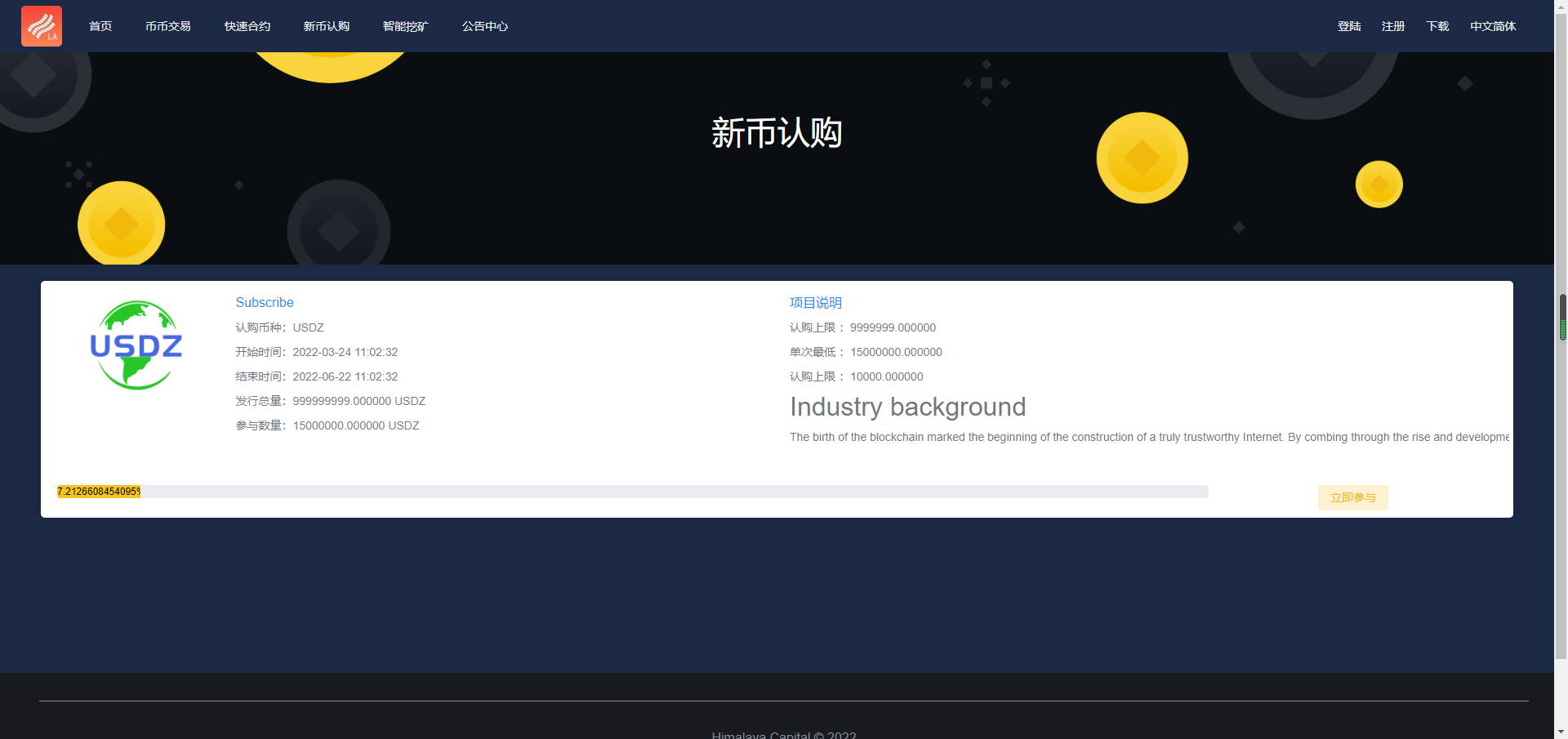Go to 币币交易 in navigation bar
The height and width of the screenshot is (739, 1568).
(x=168, y=26)
